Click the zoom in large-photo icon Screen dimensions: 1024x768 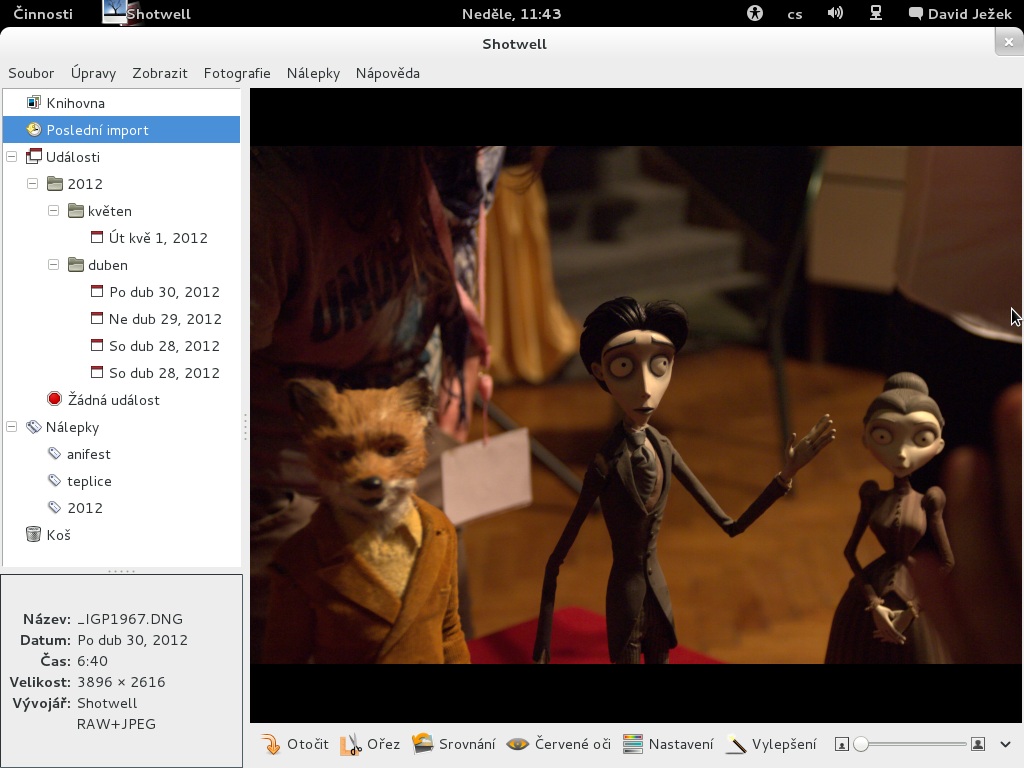[978, 744]
